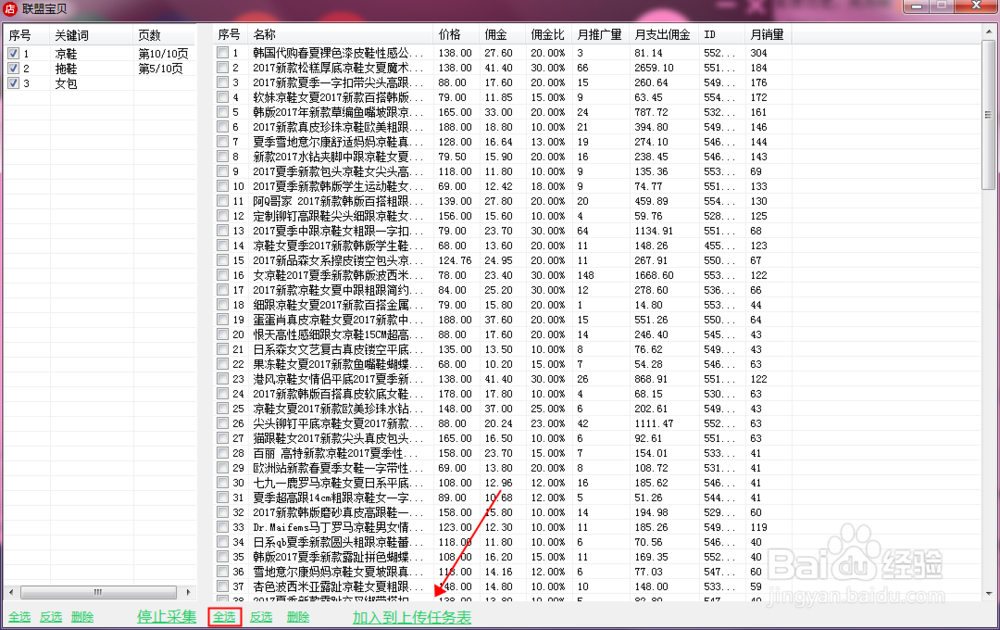
Task: Click 反选 link under product list
Action: (x=261, y=617)
